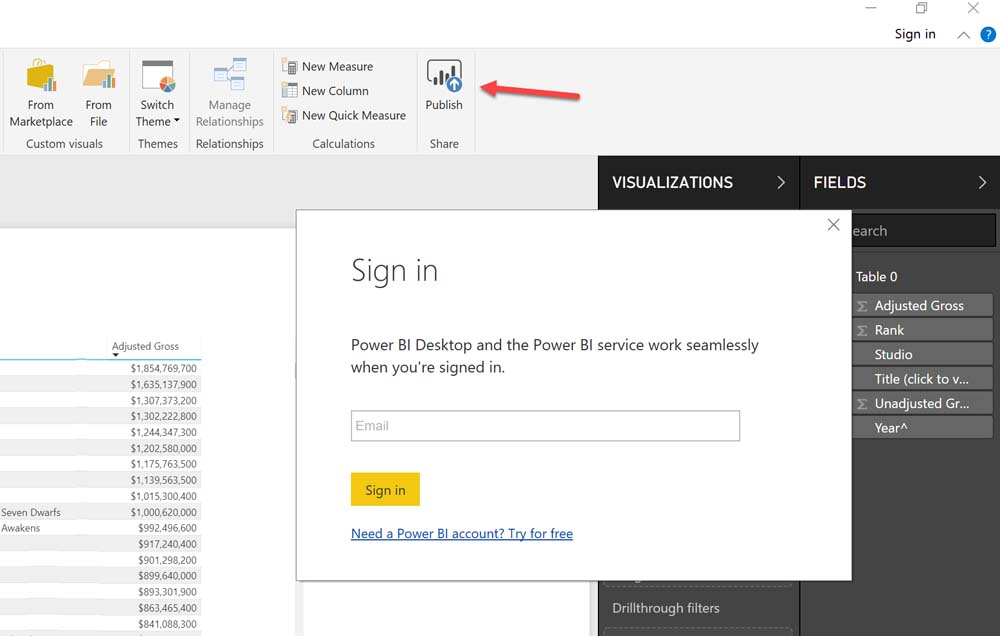
Task: Open the Switch Theme dropdown
Action: tap(158, 93)
